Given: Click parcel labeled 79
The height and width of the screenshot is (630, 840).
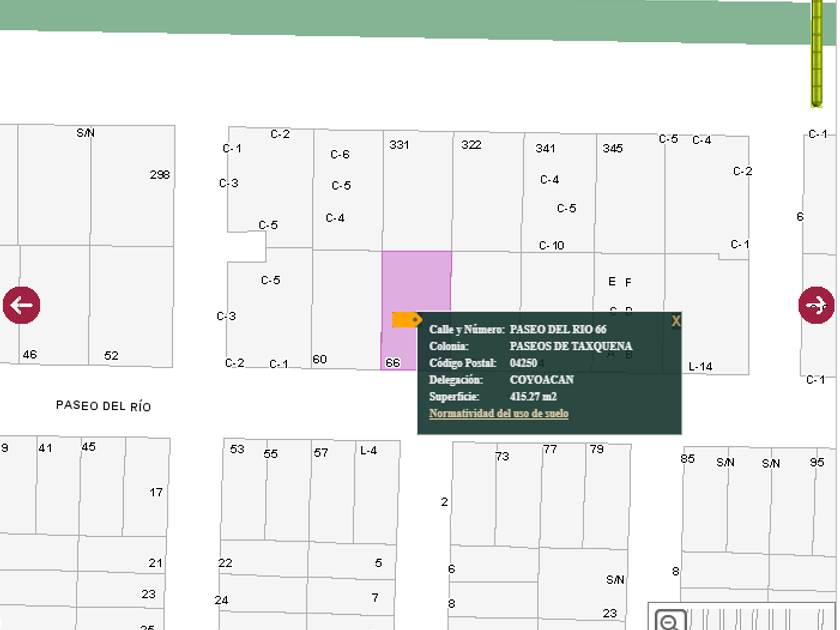Looking at the screenshot, I should [x=597, y=449].
